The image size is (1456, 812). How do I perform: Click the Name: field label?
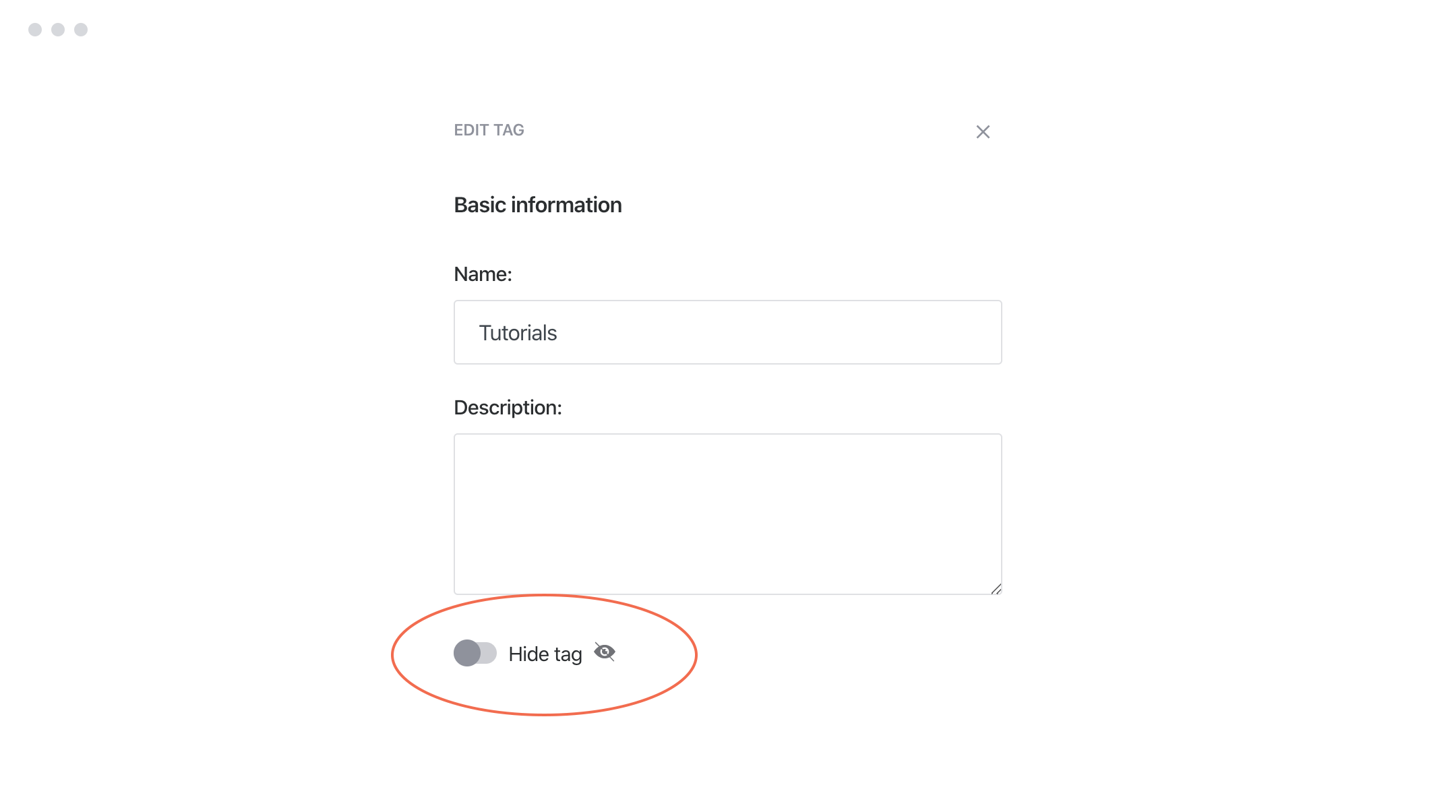pos(483,274)
